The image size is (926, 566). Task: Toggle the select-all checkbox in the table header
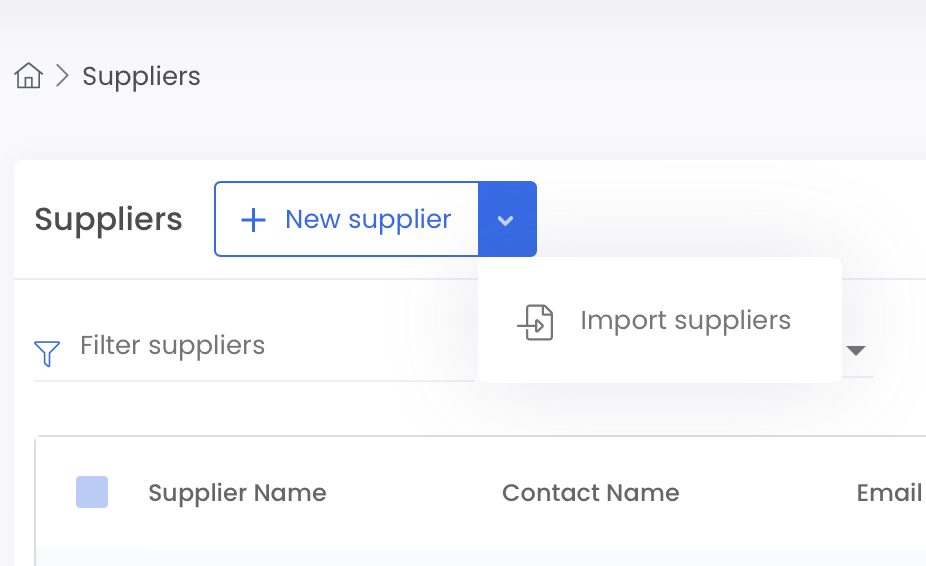pyautogui.click(x=92, y=492)
